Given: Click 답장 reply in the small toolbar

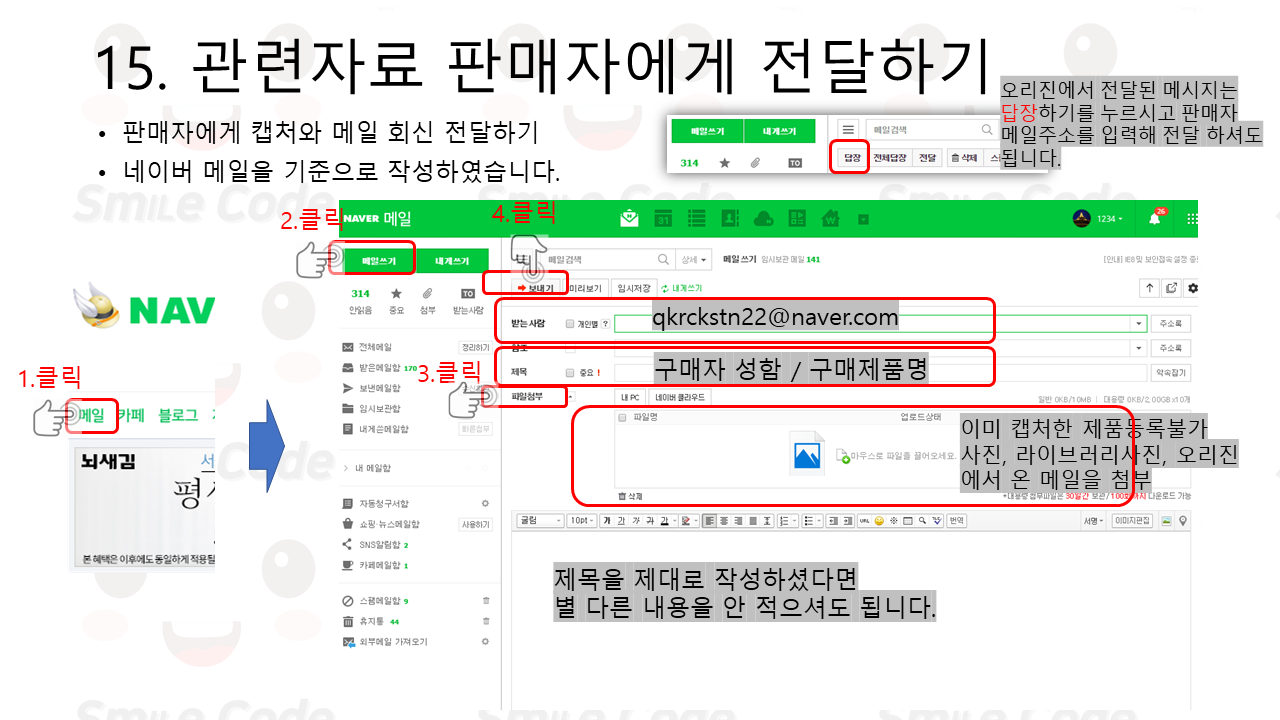Looking at the screenshot, I should pyautogui.click(x=851, y=157).
